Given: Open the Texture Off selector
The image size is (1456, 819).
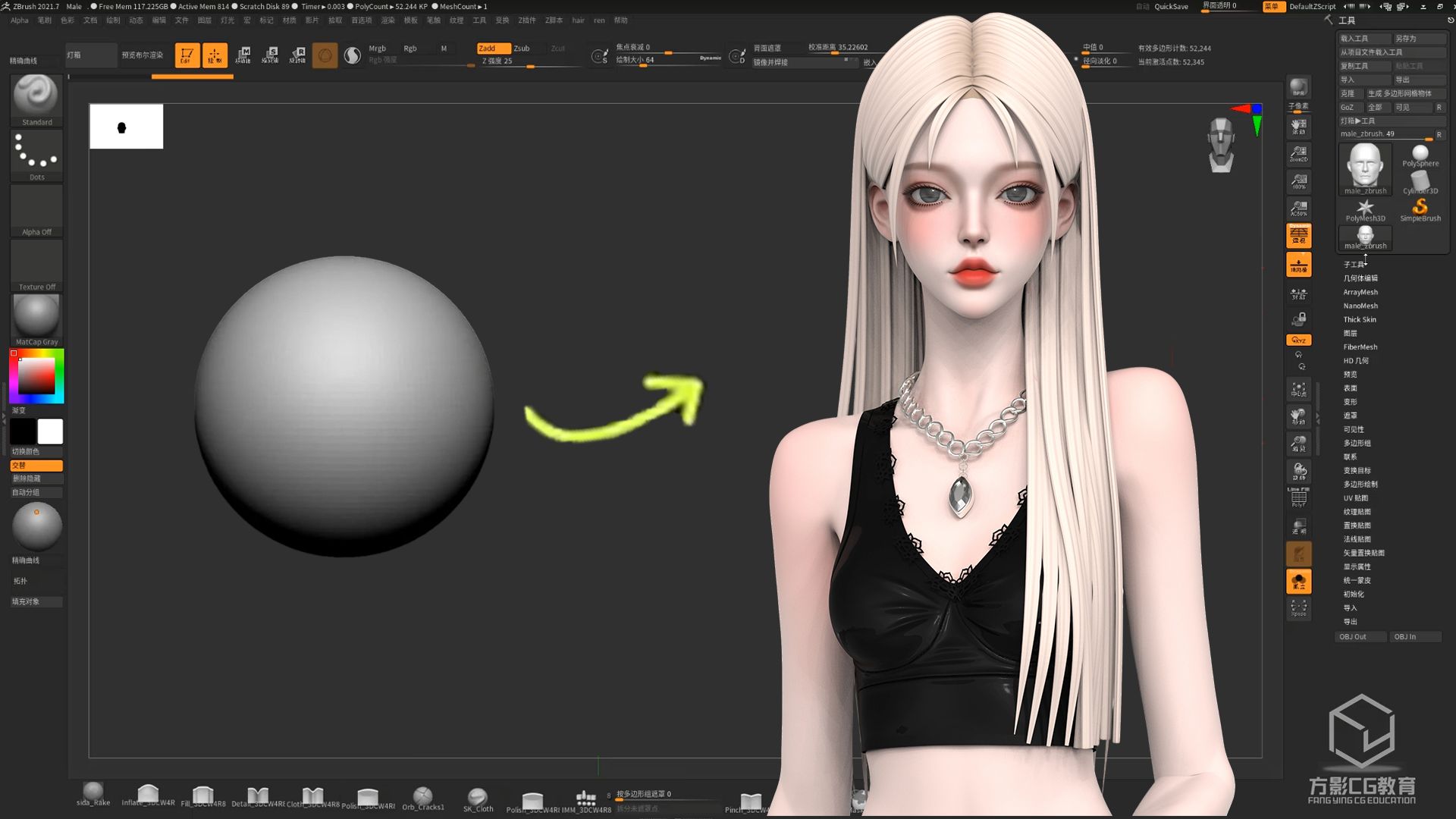Looking at the screenshot, I should click(x=36, y=265).
